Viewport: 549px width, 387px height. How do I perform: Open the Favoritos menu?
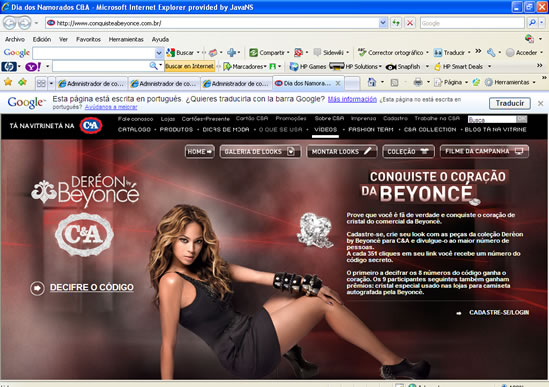pos(88,39)
